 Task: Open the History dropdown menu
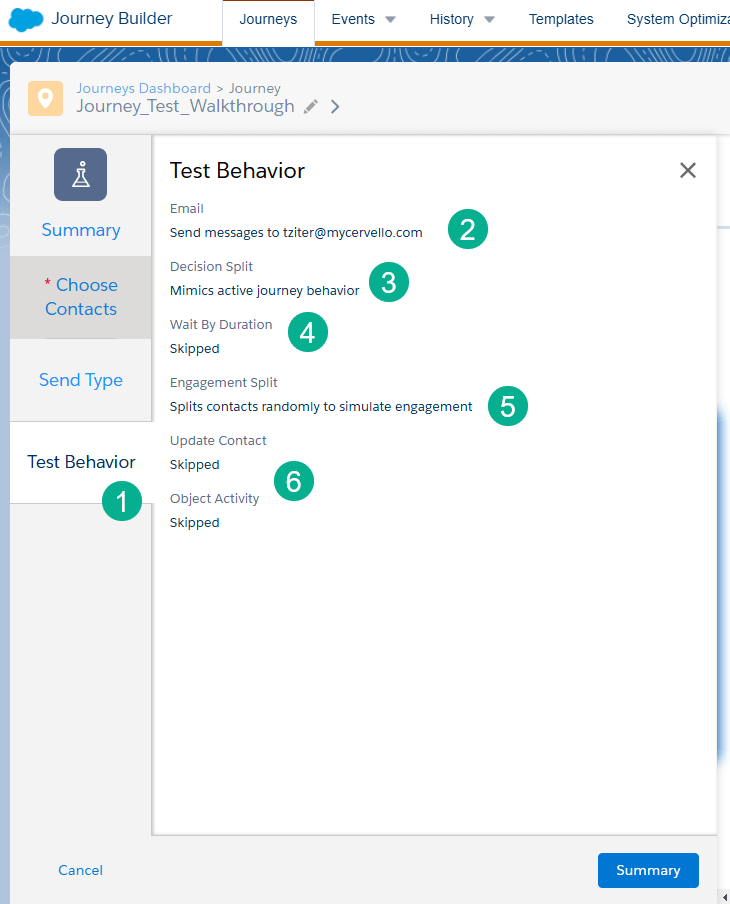pos(462,19)
